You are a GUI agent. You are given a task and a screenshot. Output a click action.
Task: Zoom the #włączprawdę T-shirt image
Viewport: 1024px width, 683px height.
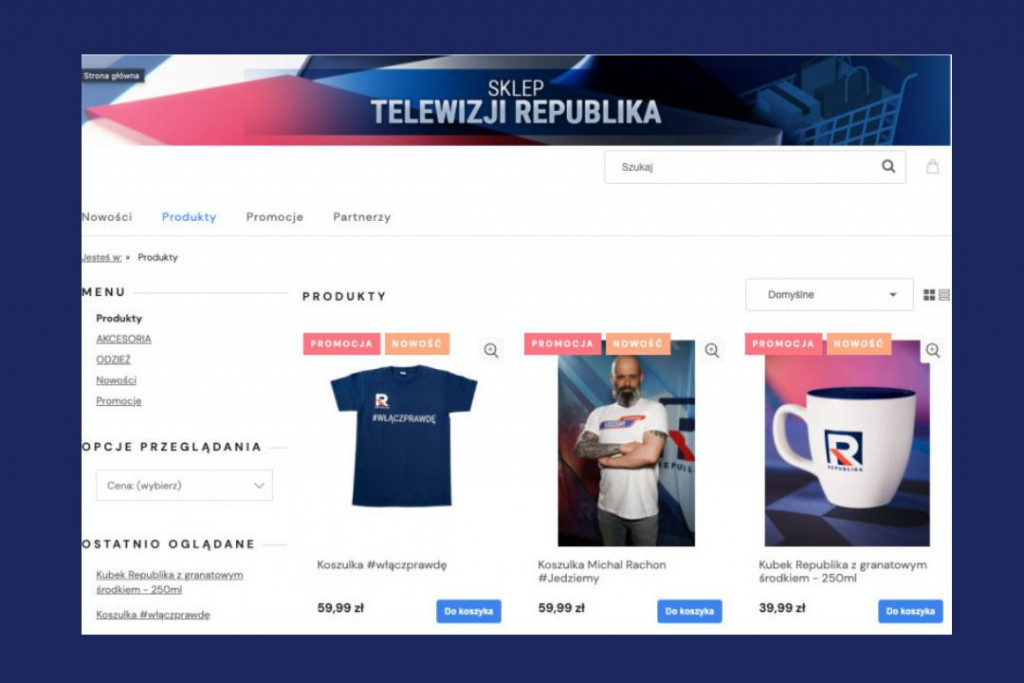491,351
